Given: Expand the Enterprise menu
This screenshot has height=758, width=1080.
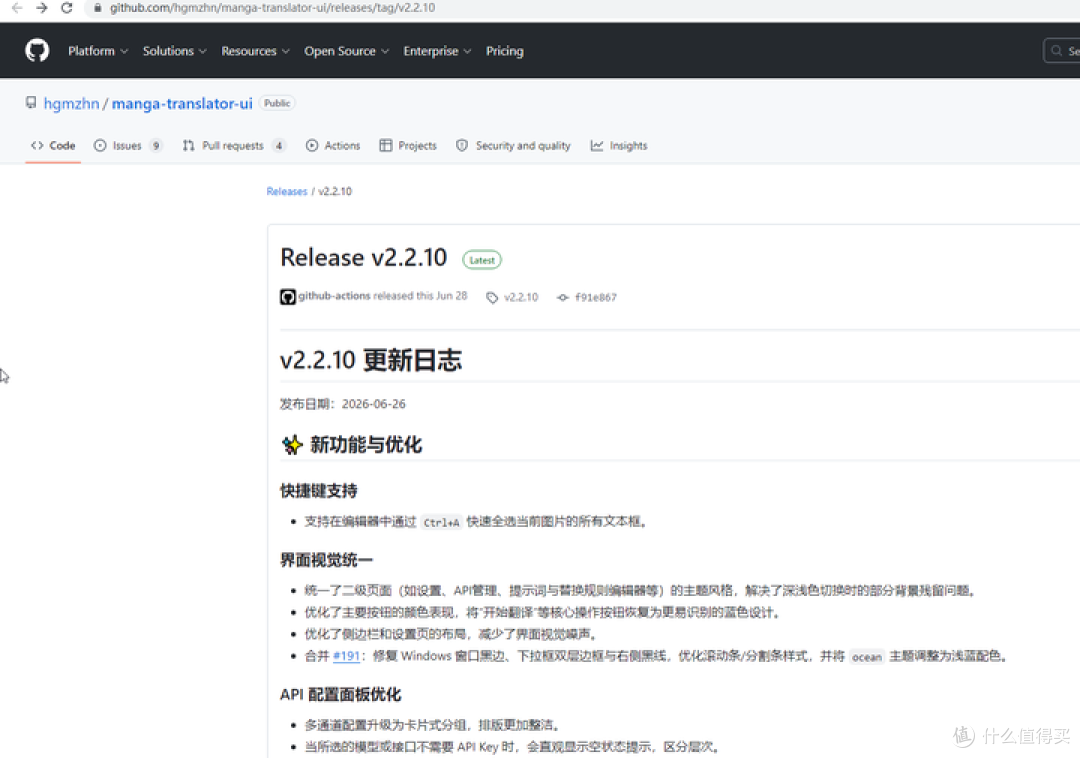Looking at the screenshot, I should [437, 51].
